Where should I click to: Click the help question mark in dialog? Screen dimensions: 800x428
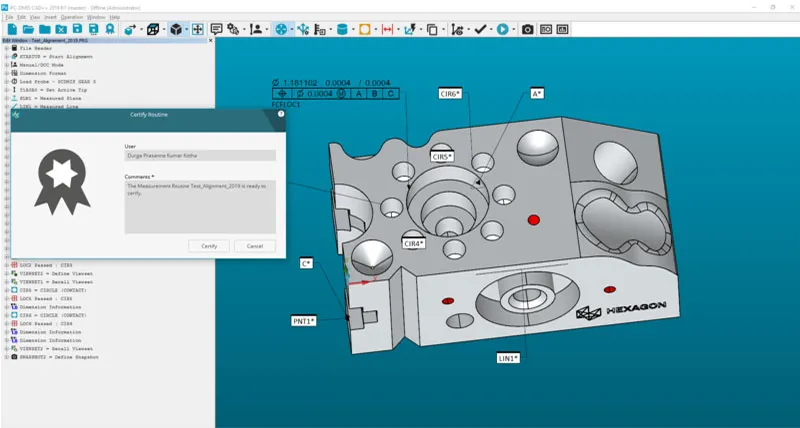click(x=281, y=114)
